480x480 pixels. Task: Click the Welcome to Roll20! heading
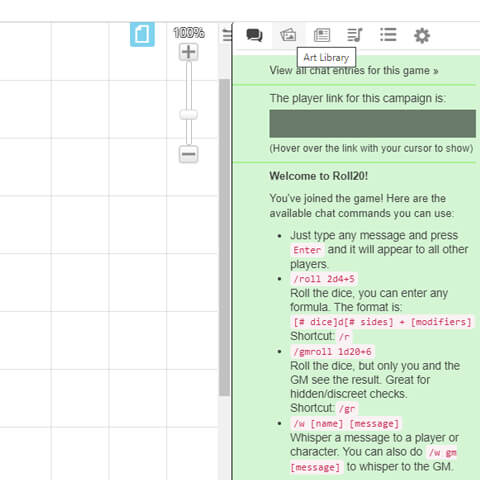pos(319,176)
